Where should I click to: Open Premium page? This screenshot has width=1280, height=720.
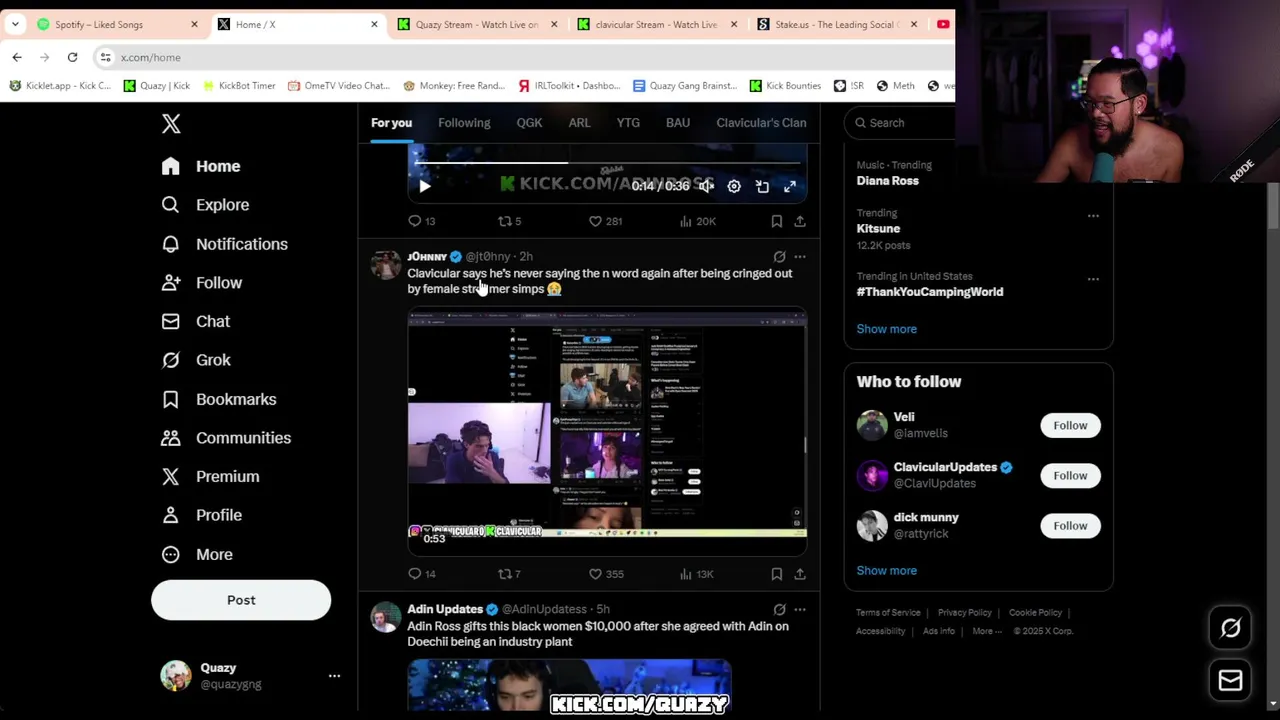[211, 477]
